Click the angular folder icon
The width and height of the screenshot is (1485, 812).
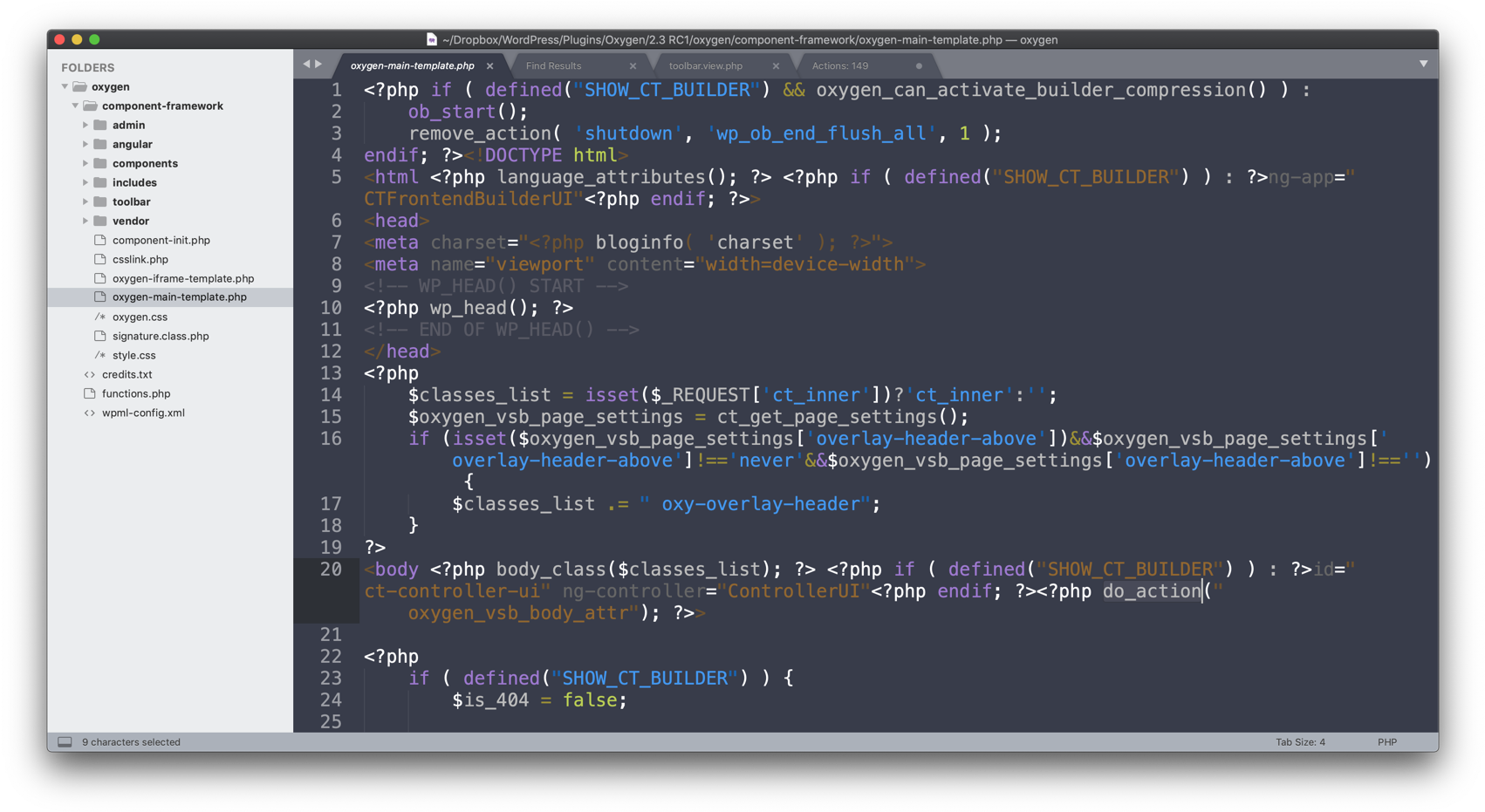pyautogui.click(x=100, y=145)
